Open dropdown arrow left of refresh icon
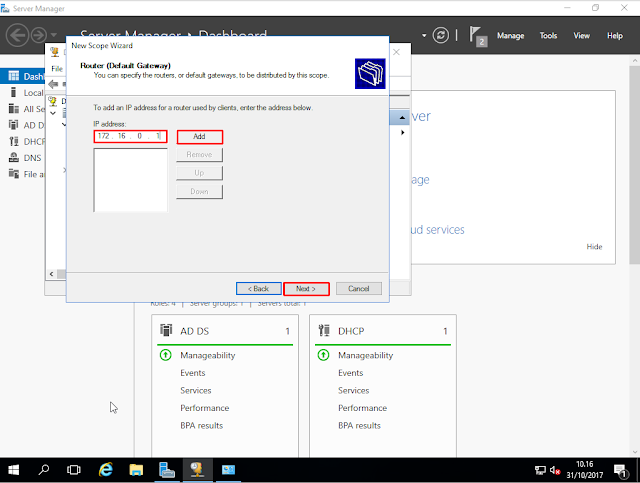Screen dimensions: 640x483 (x=424, y=36)
